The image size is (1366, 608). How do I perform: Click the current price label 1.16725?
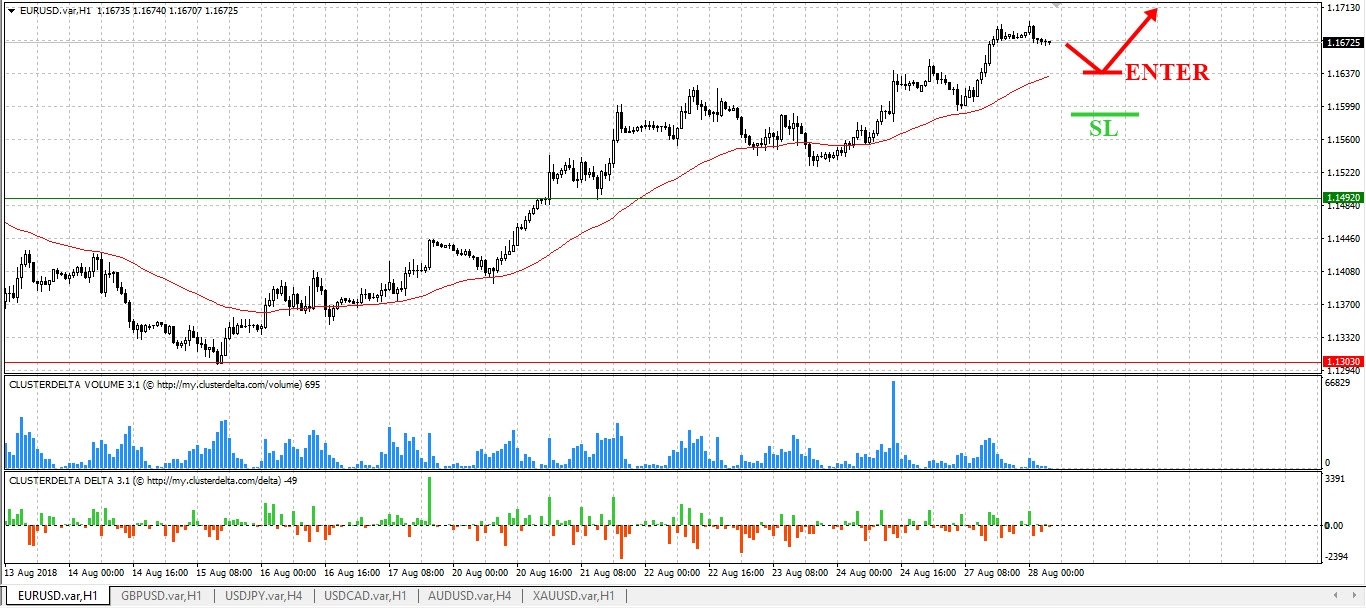coord(1341,43)
